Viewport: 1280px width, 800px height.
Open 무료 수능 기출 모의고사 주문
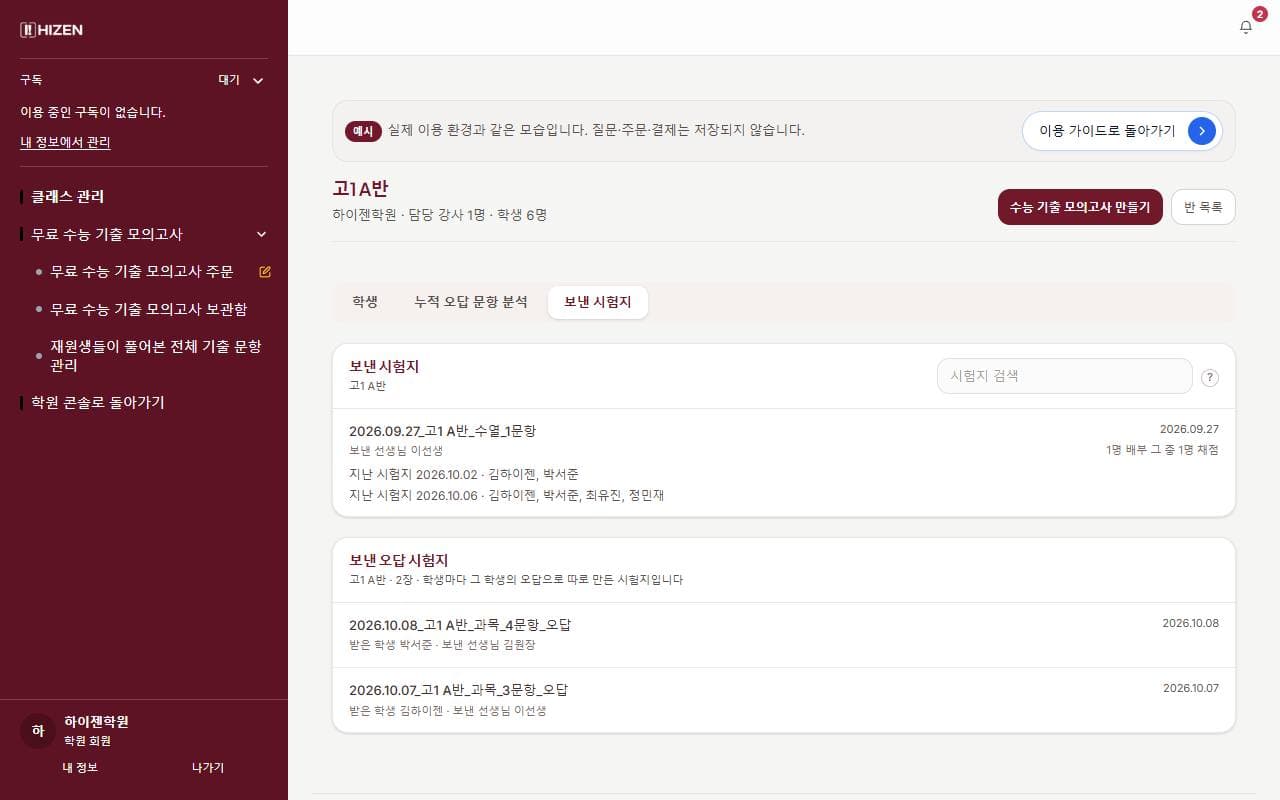(142, 271)
